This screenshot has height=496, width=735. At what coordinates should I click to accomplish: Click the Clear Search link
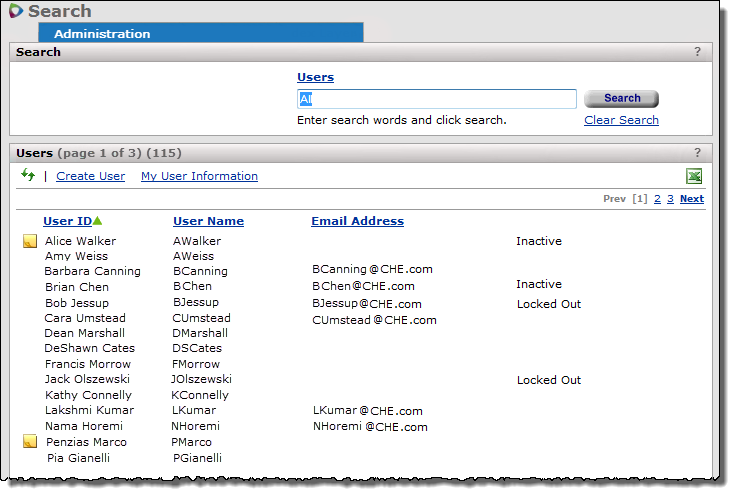(x=621, y=120)
